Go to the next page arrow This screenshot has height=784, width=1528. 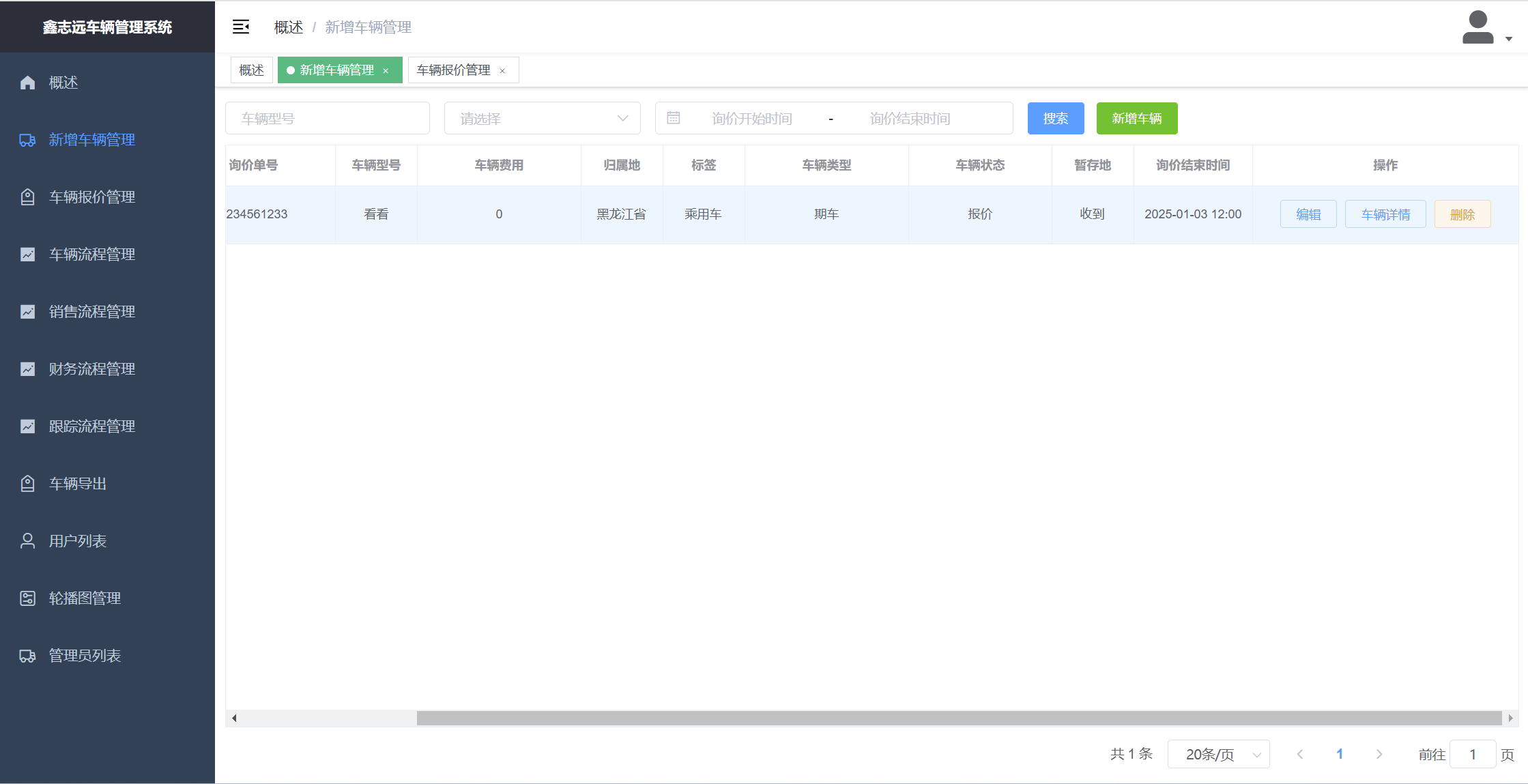coord(1379,754)
